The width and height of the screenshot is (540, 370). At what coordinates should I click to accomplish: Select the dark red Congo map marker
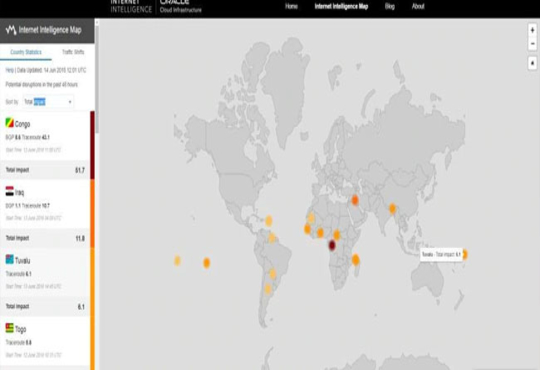point(332,245)
